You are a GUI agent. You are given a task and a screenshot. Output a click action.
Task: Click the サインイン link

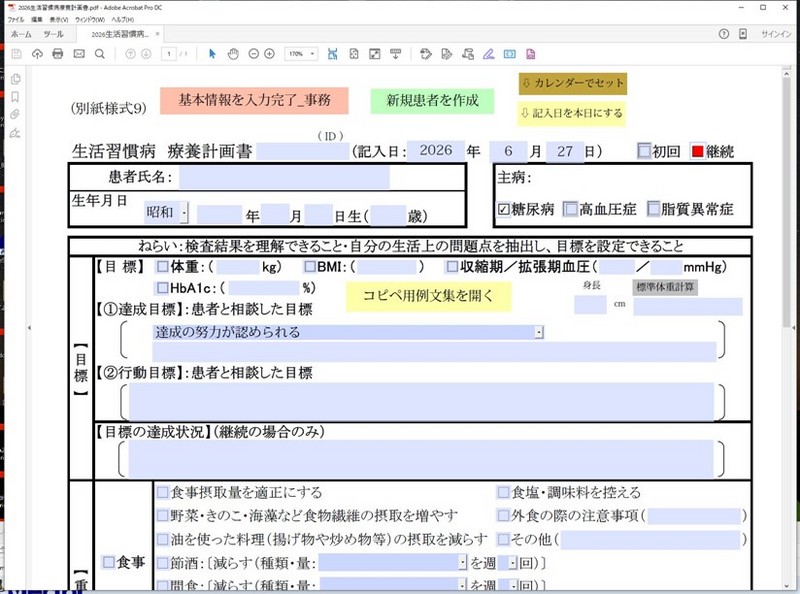point(776,34)
